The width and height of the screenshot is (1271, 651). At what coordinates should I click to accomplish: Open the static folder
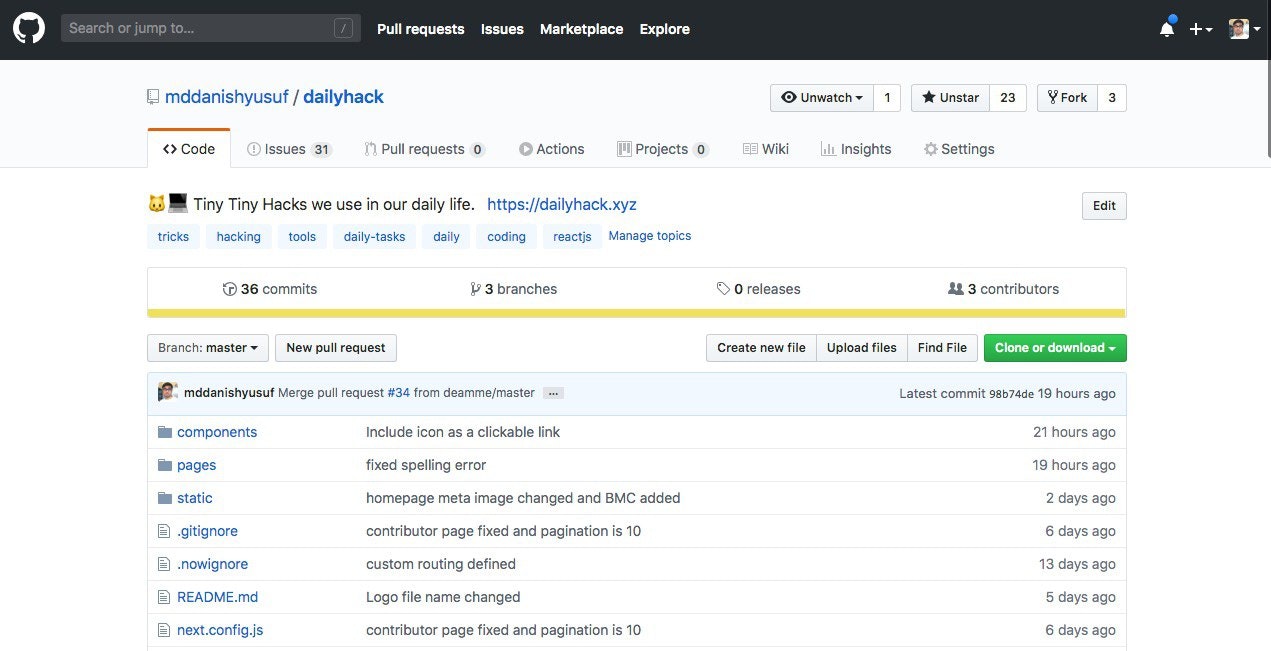195,498
